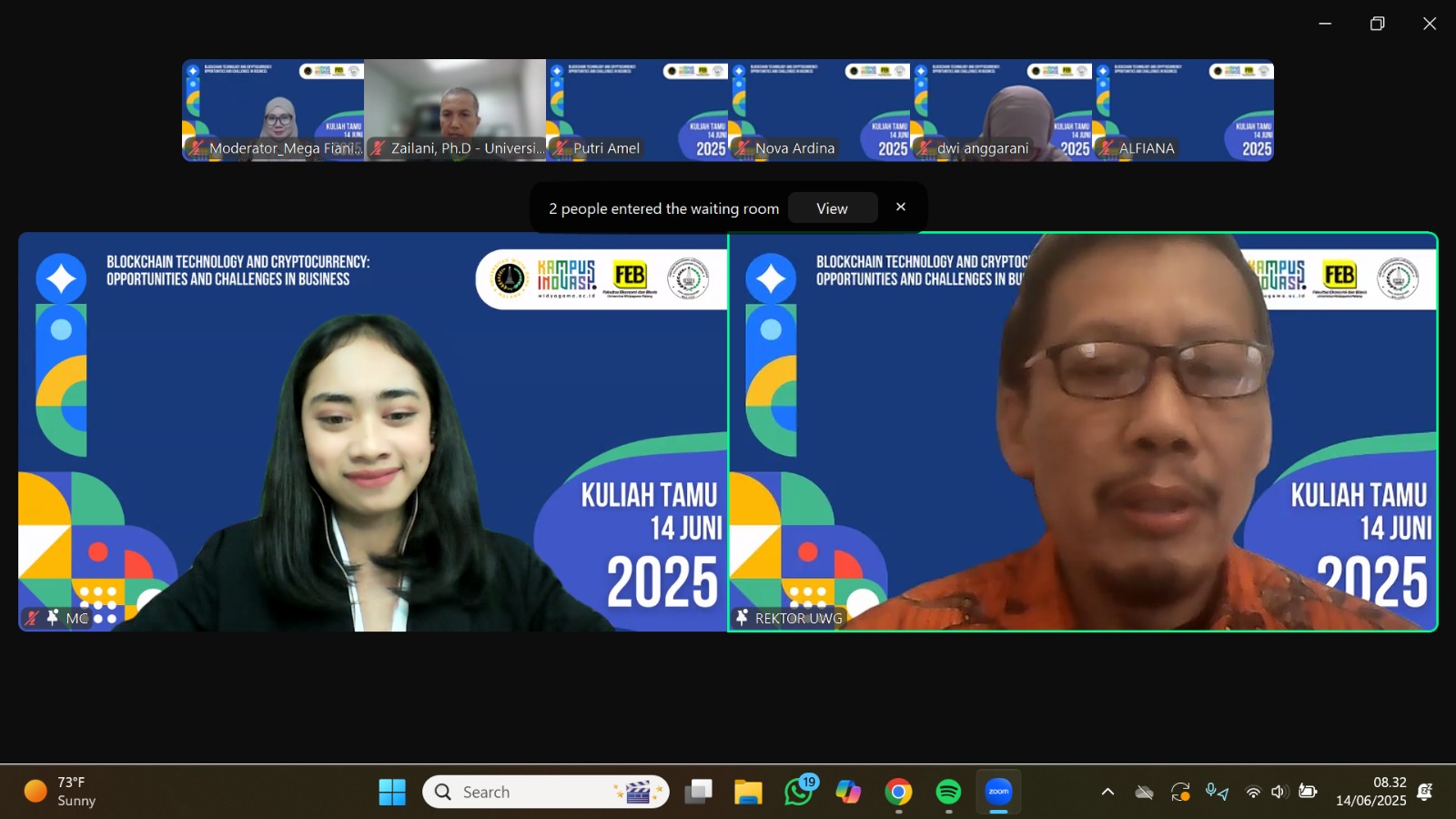1456x819 pixels.
Task: Open File Explorer from the taskbar
Action: 748,792
